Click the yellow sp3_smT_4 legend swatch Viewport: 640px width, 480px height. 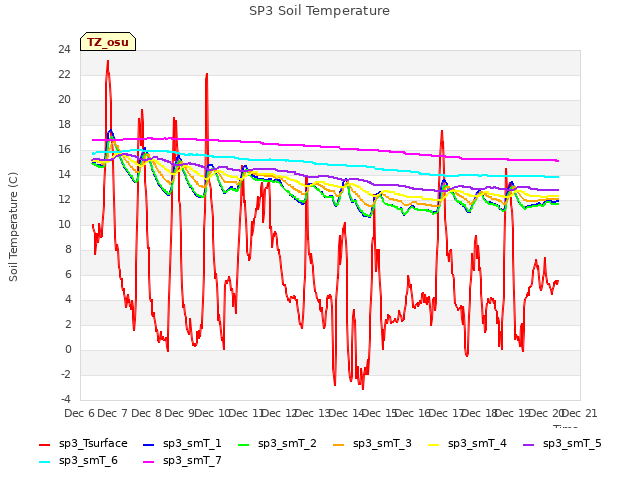click(x=434, y=444)
